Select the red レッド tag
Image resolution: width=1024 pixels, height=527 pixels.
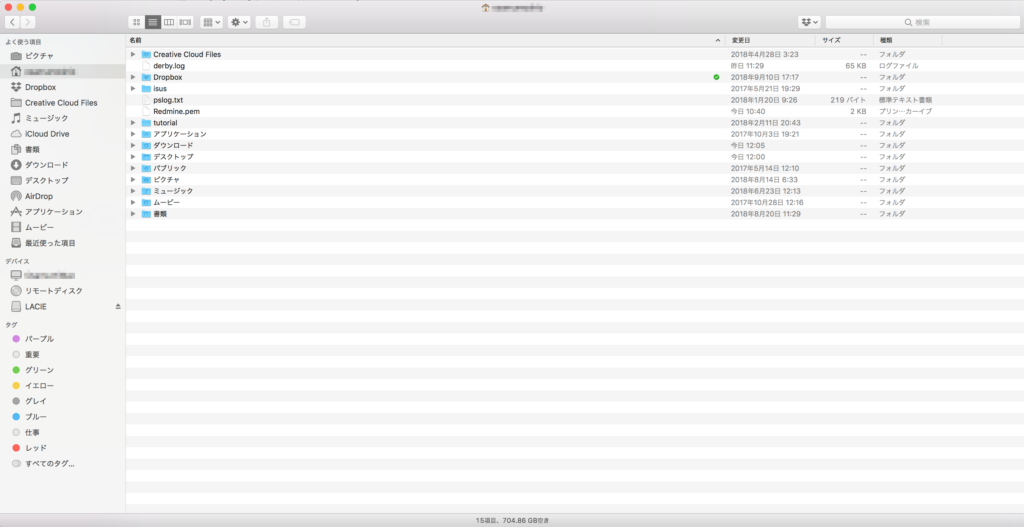click(x=35, y=448)
